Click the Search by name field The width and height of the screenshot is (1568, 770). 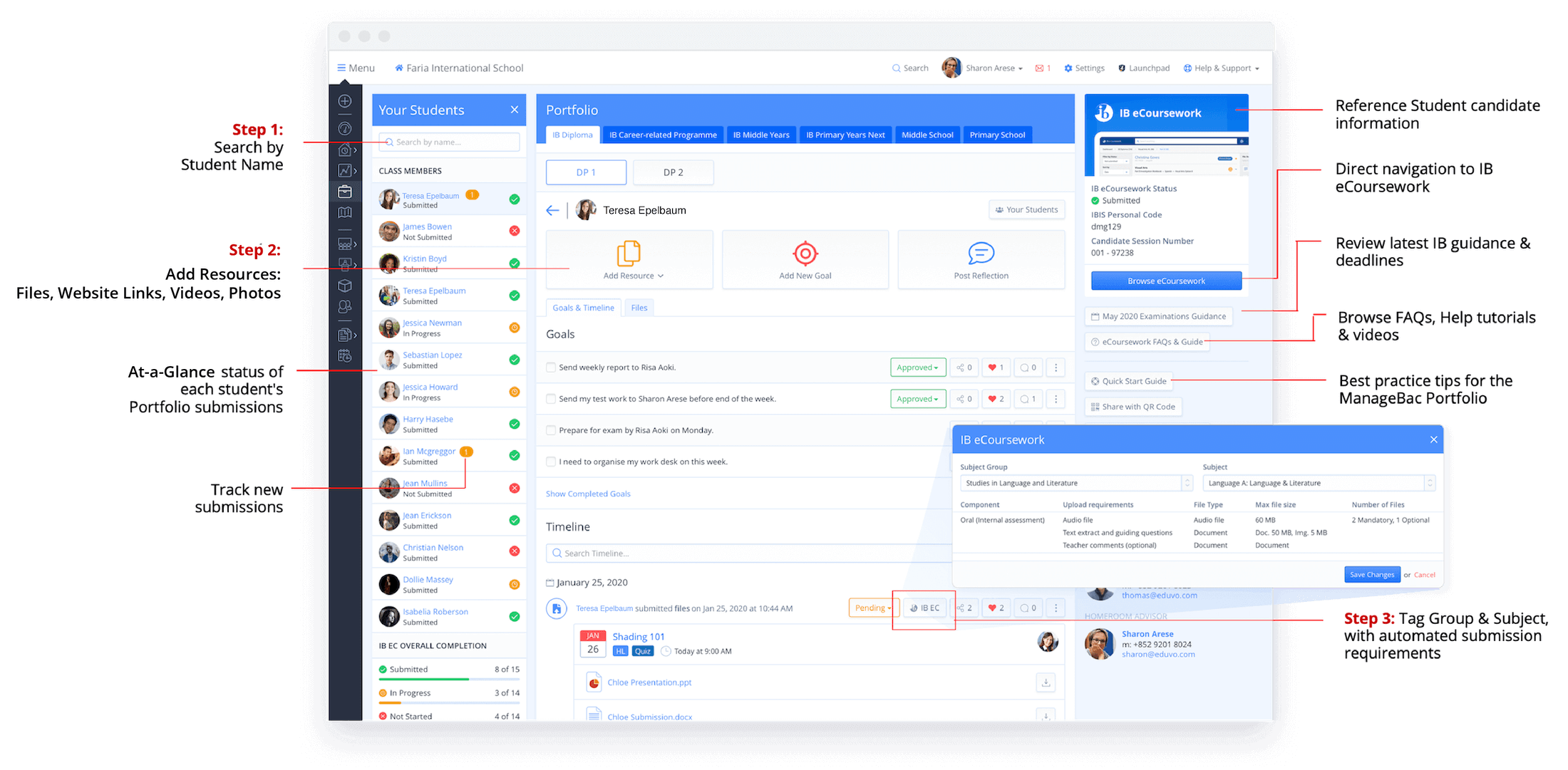pos(449,142)
